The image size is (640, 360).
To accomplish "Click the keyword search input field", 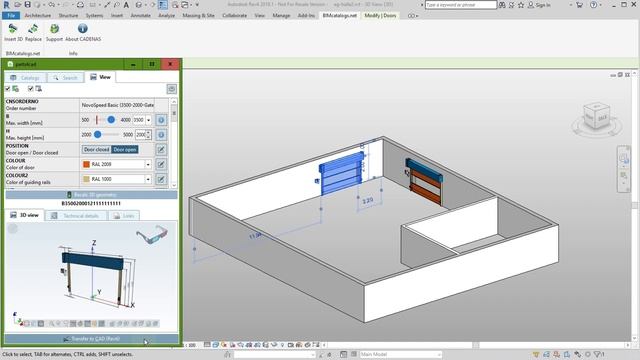I will coord(460,5).
